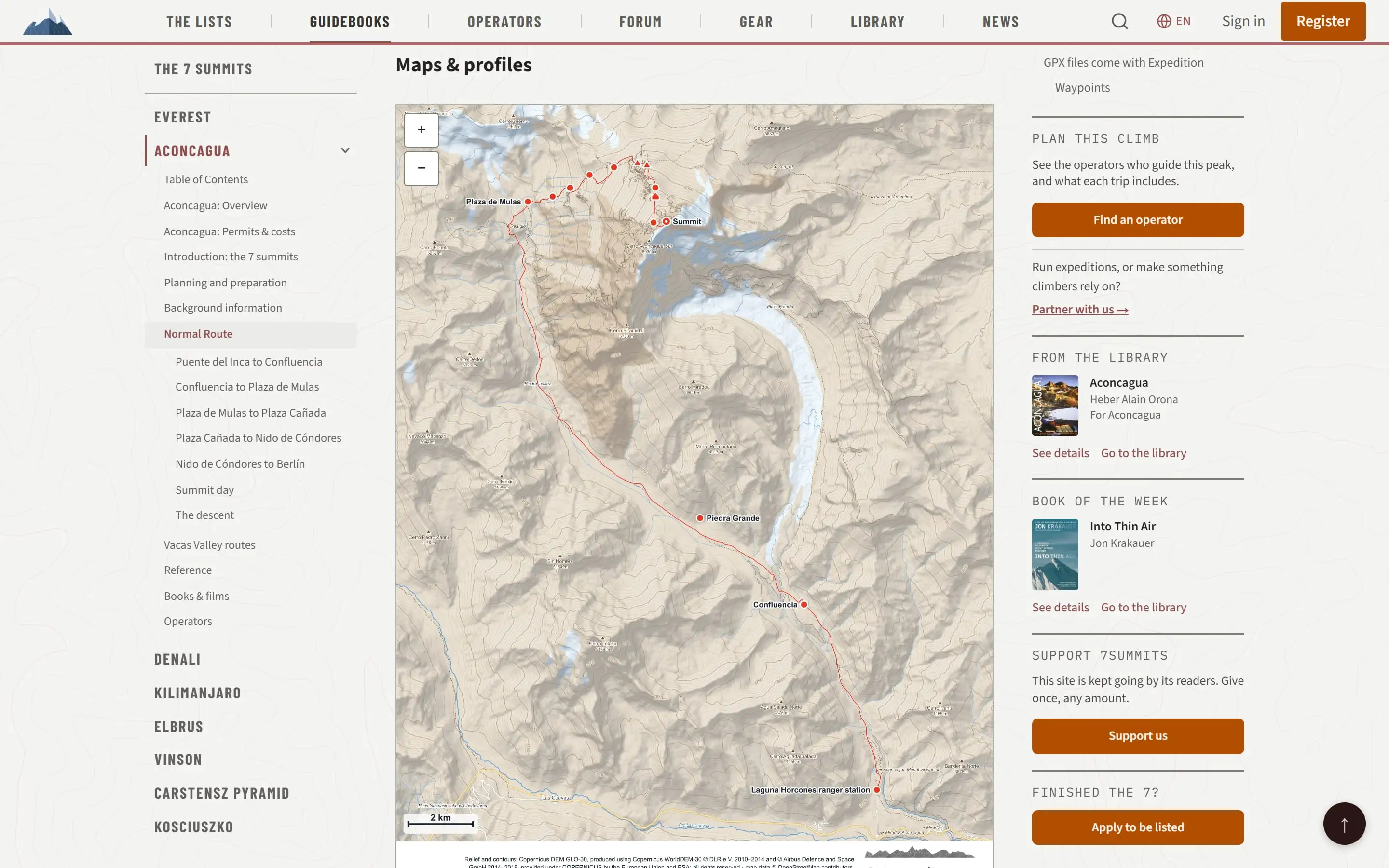Image resolution: width=1389 pixels, height=868 pixels.
Task: Open the Kilimanjaro guidebook
Action: click(x=197, y=693)
